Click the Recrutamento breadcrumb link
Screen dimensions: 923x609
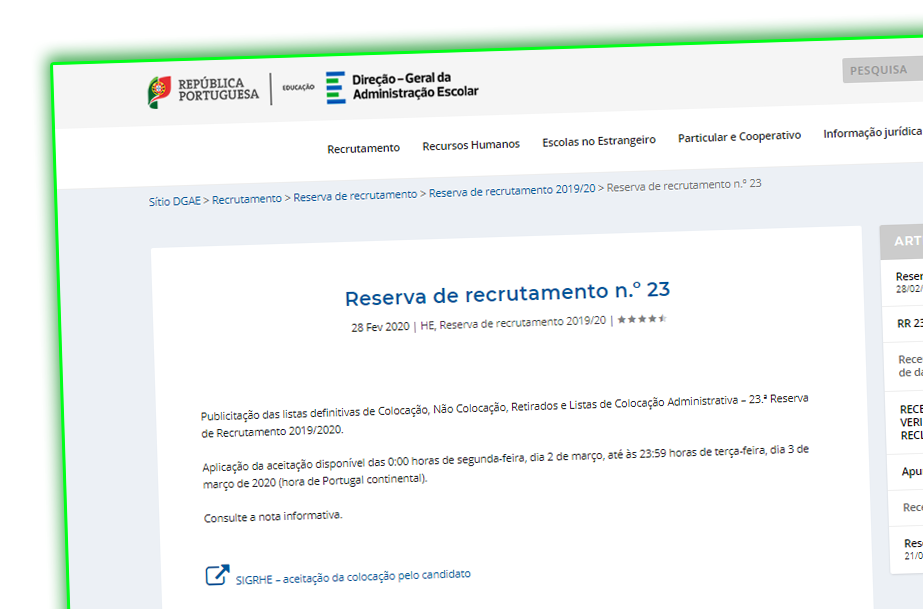(249, 196)
